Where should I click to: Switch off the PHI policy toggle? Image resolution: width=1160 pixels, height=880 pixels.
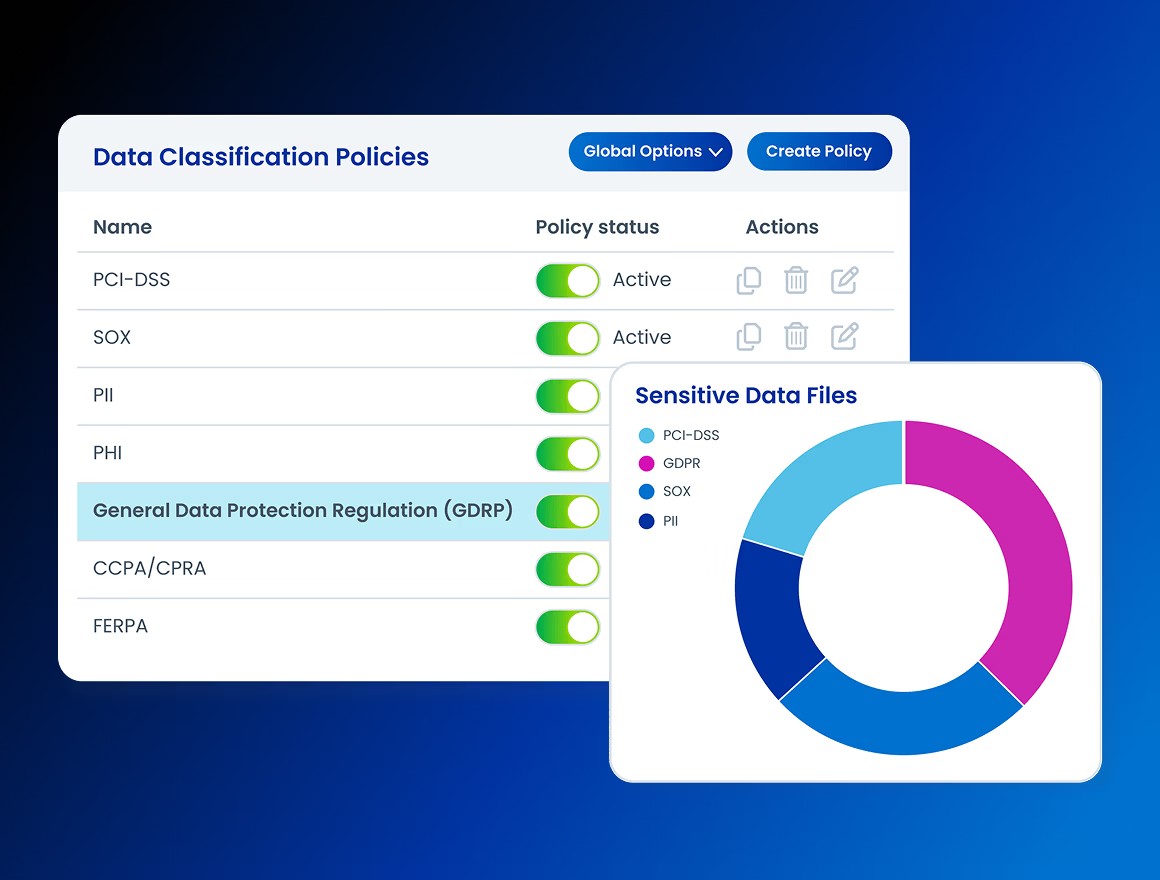coord(568,454)
